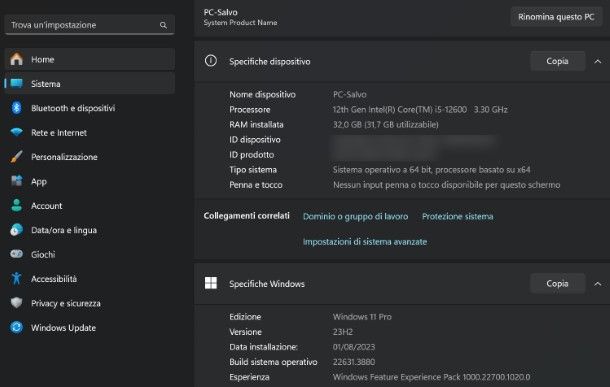Click the ID prodotto label
The image size is (610, 387).
[252, 155]
